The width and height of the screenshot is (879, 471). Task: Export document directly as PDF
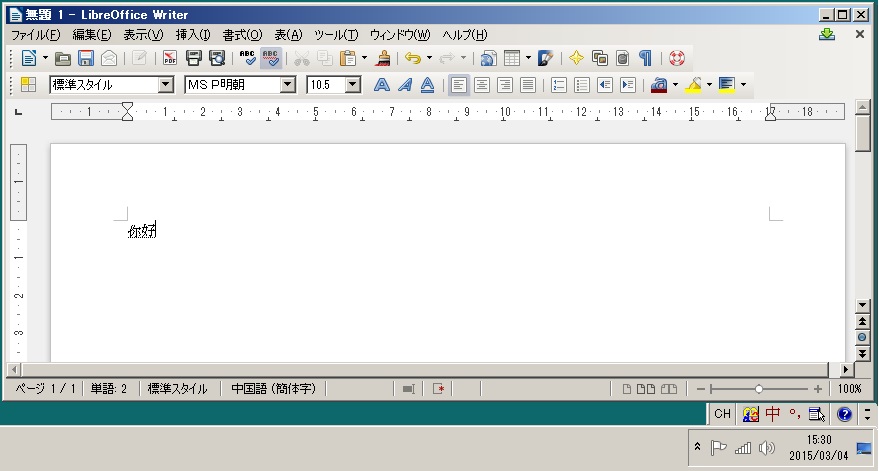point(170,59)
